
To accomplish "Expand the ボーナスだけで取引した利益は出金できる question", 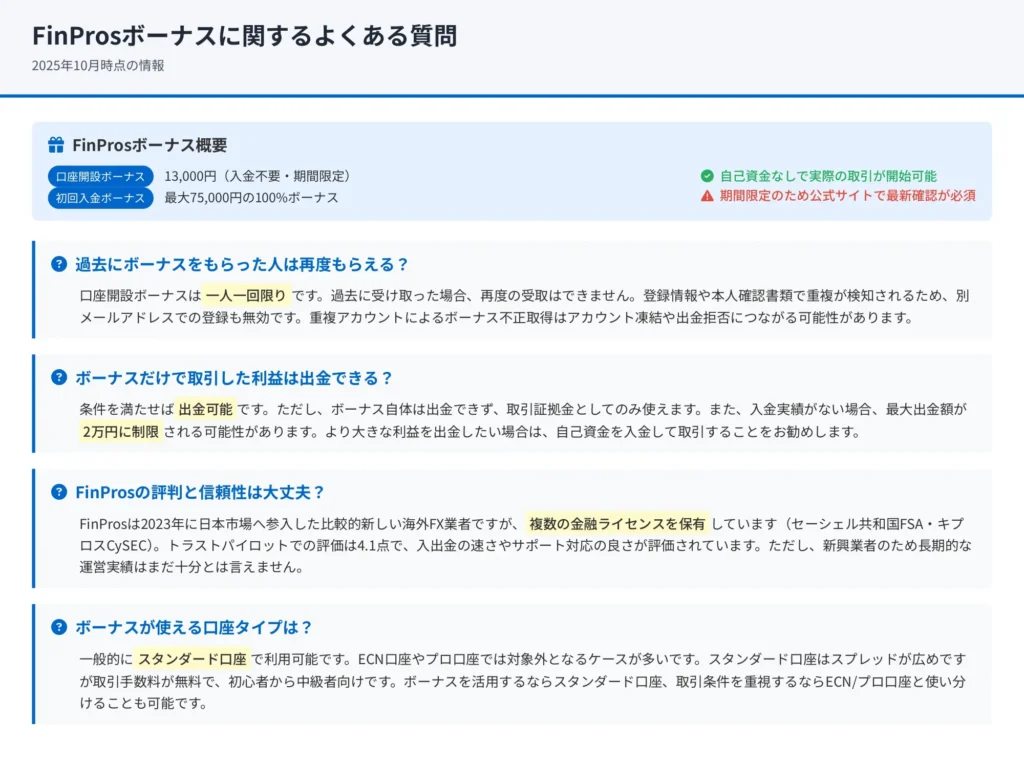I will 234,378.
